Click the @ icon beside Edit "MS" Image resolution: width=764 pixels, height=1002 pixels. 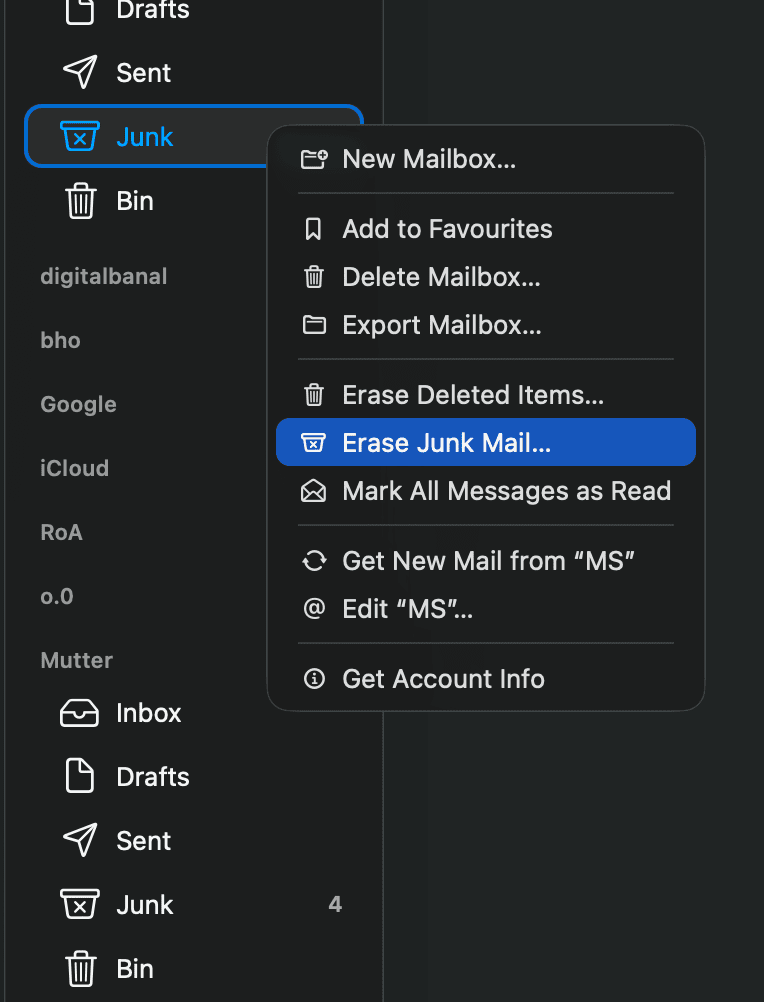pos(314,608)
